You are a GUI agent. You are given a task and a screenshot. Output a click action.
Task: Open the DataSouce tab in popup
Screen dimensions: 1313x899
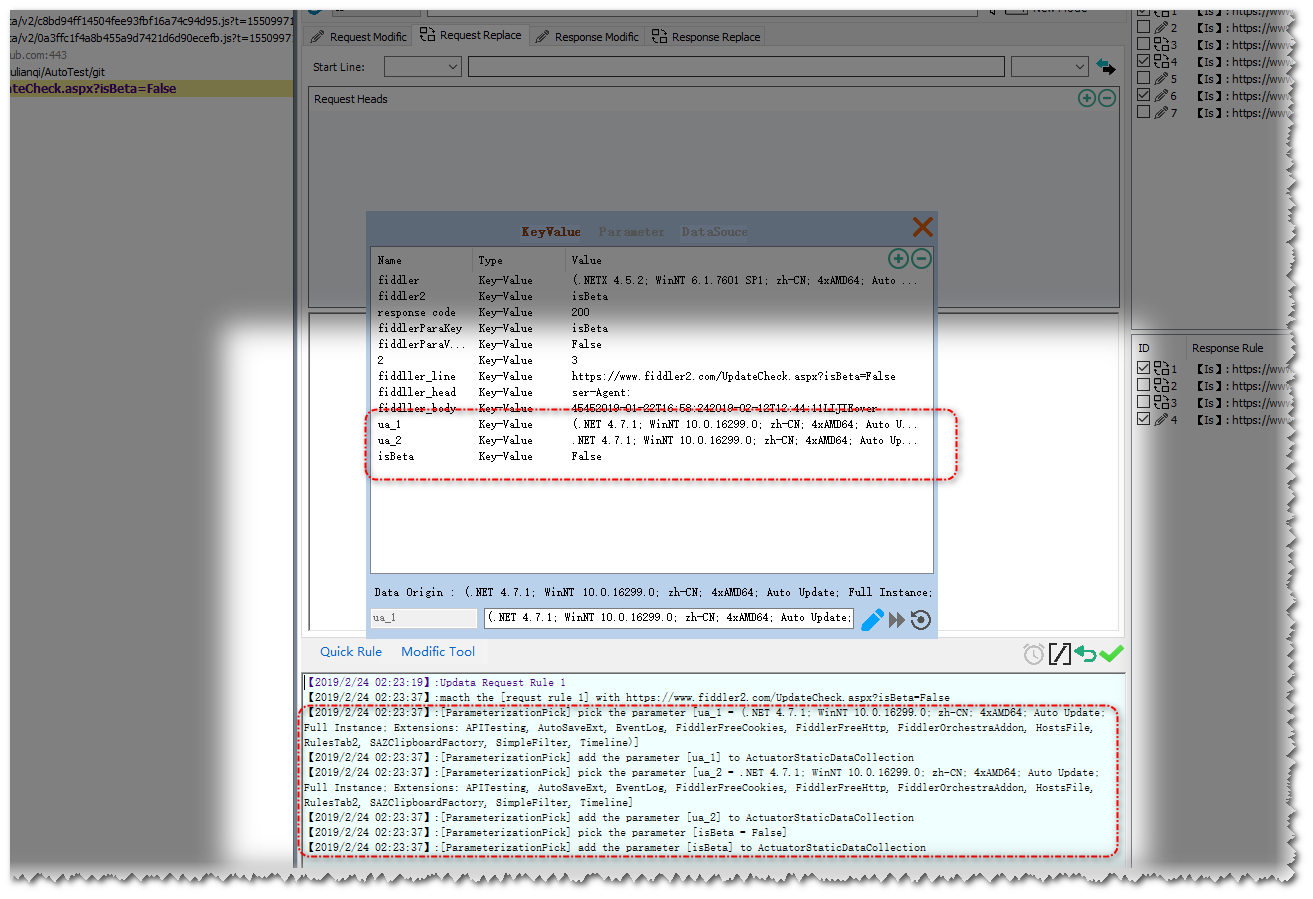[x=714, y=232]
